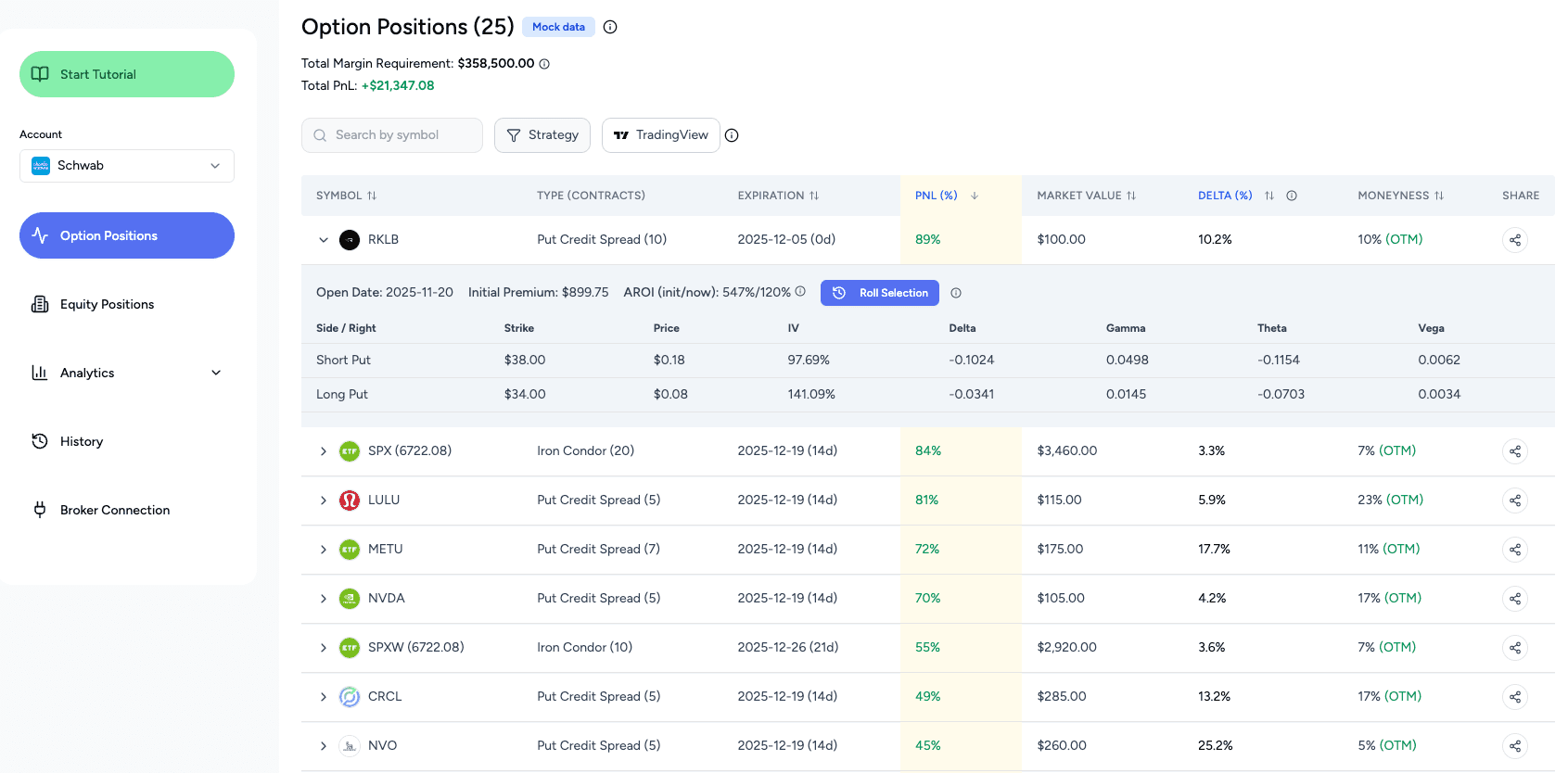1568x773 pixels.
Task: Open the Strategy filter
Action: pos(542,135)
